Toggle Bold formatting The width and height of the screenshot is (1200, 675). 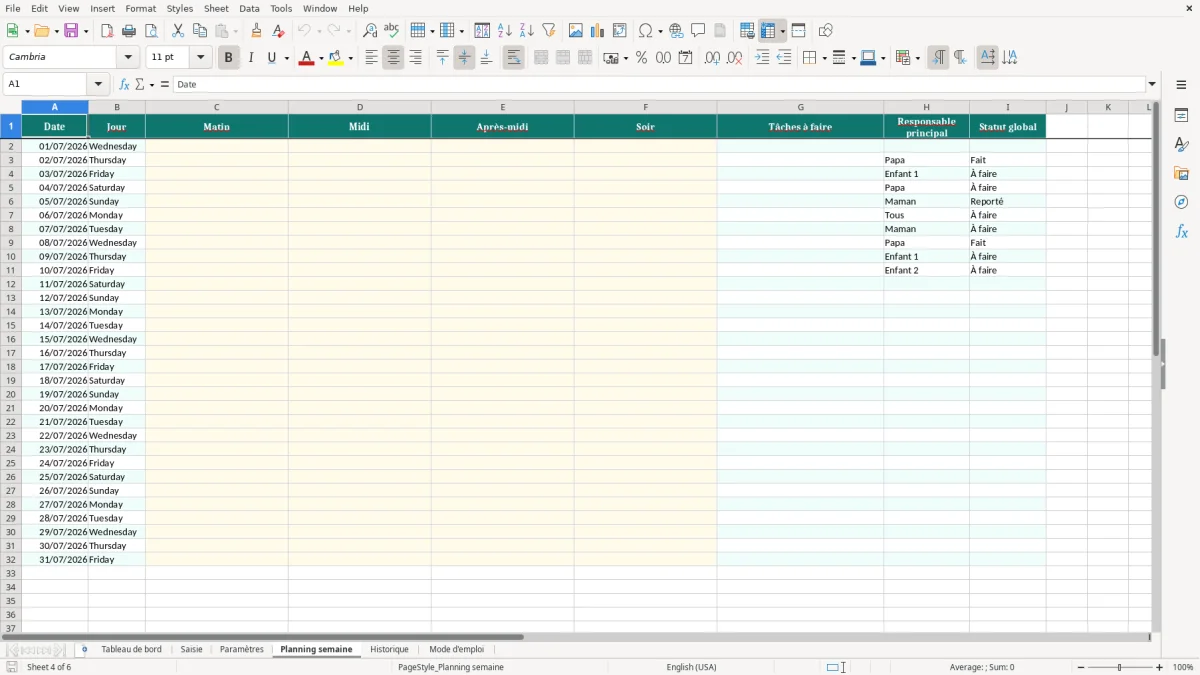tap(228, 58)
